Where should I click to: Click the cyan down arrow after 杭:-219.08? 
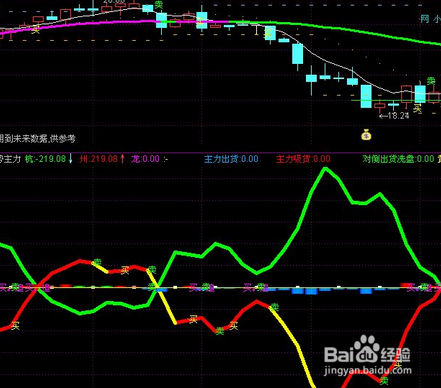(70, 159)
